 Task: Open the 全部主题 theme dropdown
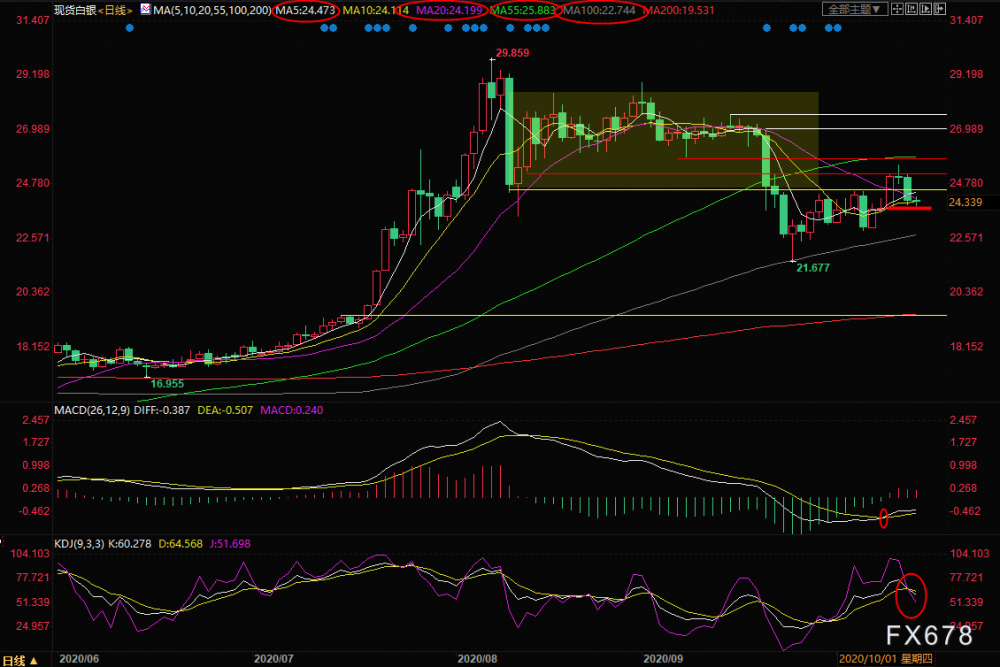click(855, 9)
